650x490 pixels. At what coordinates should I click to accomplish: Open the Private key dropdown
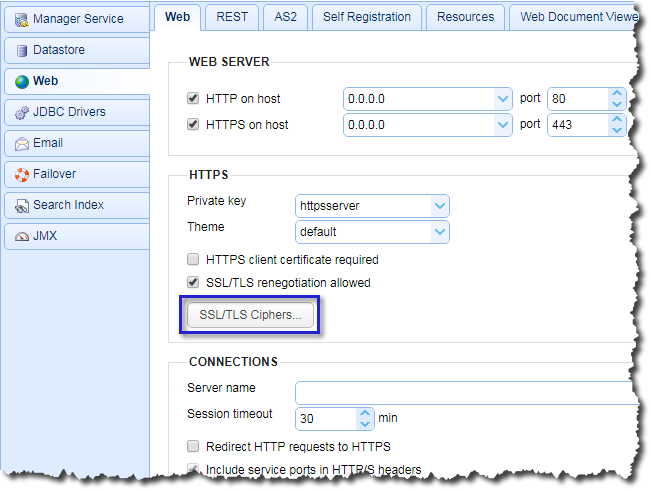pos(439,206)
